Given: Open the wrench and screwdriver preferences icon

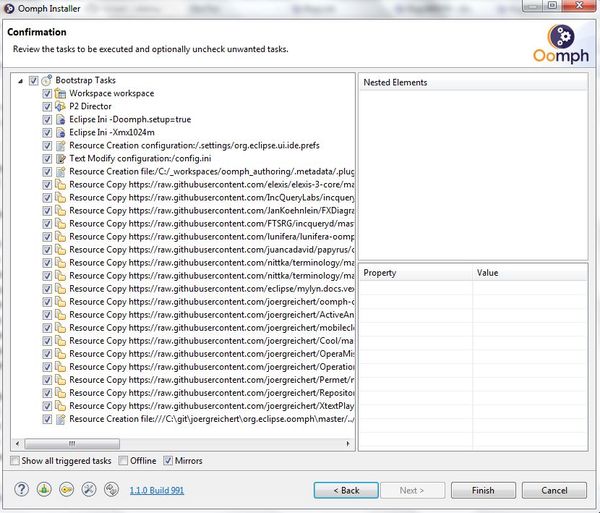Looking at the screenshot, I should [89, 489].
